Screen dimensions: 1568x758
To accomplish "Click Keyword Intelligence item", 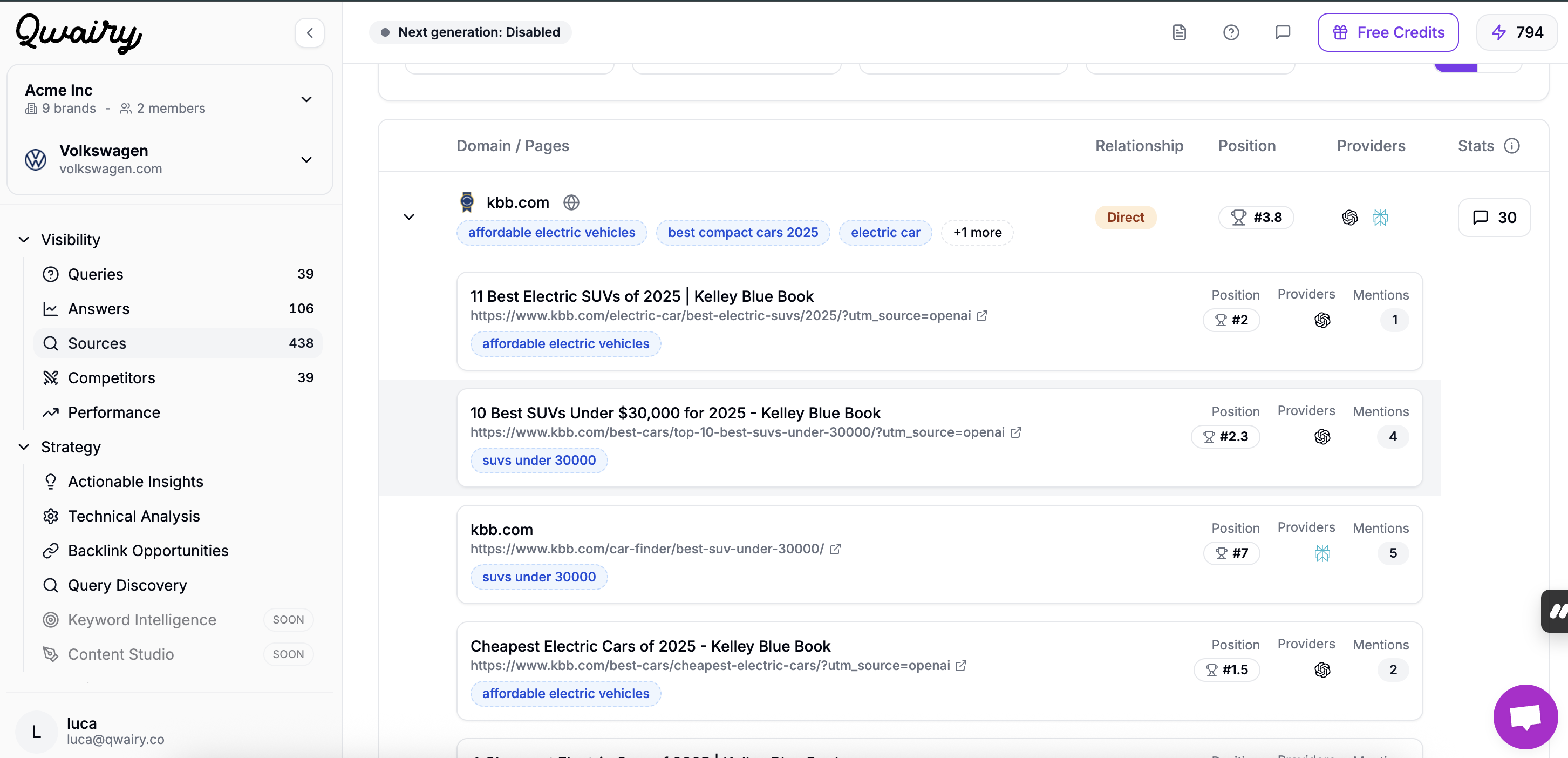I will point(178,620).
